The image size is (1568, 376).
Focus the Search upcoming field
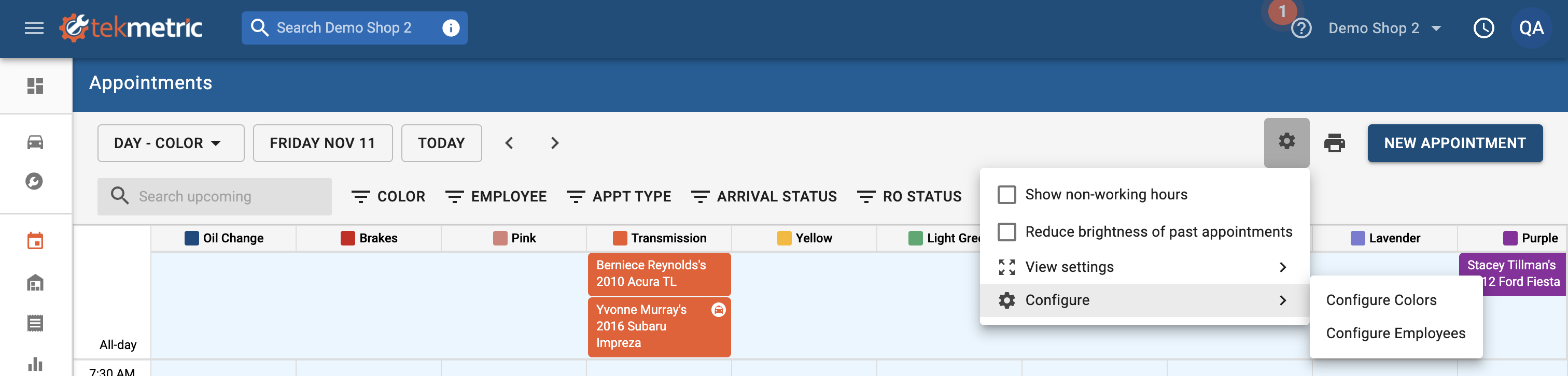tap(214, 196)
